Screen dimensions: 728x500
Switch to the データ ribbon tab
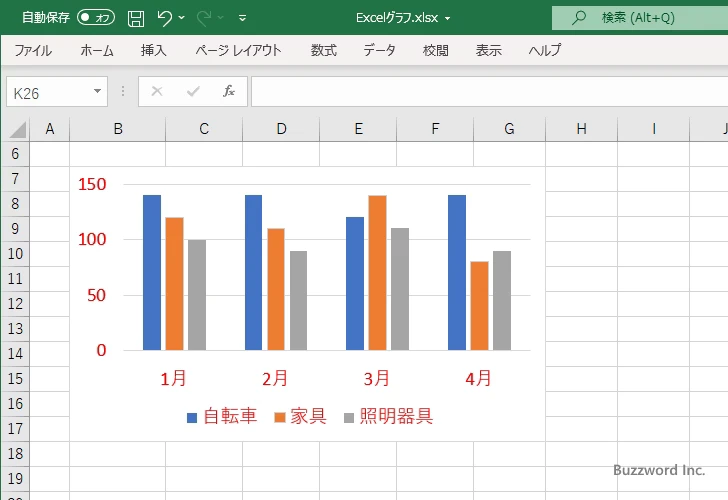tap(379, 50)
